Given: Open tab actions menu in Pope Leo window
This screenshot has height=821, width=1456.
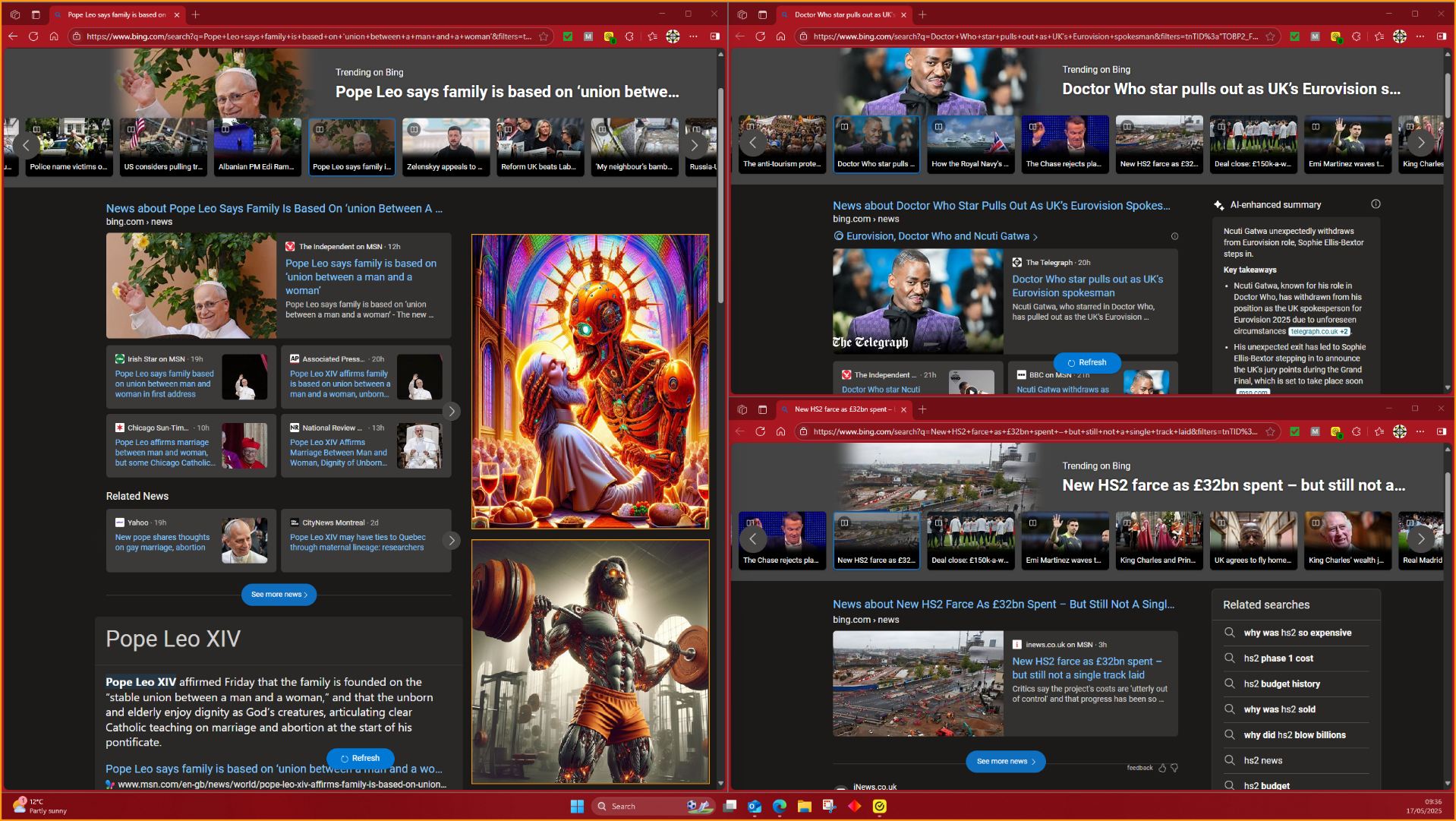Looking at the screenshot, I should coord(36,14).
